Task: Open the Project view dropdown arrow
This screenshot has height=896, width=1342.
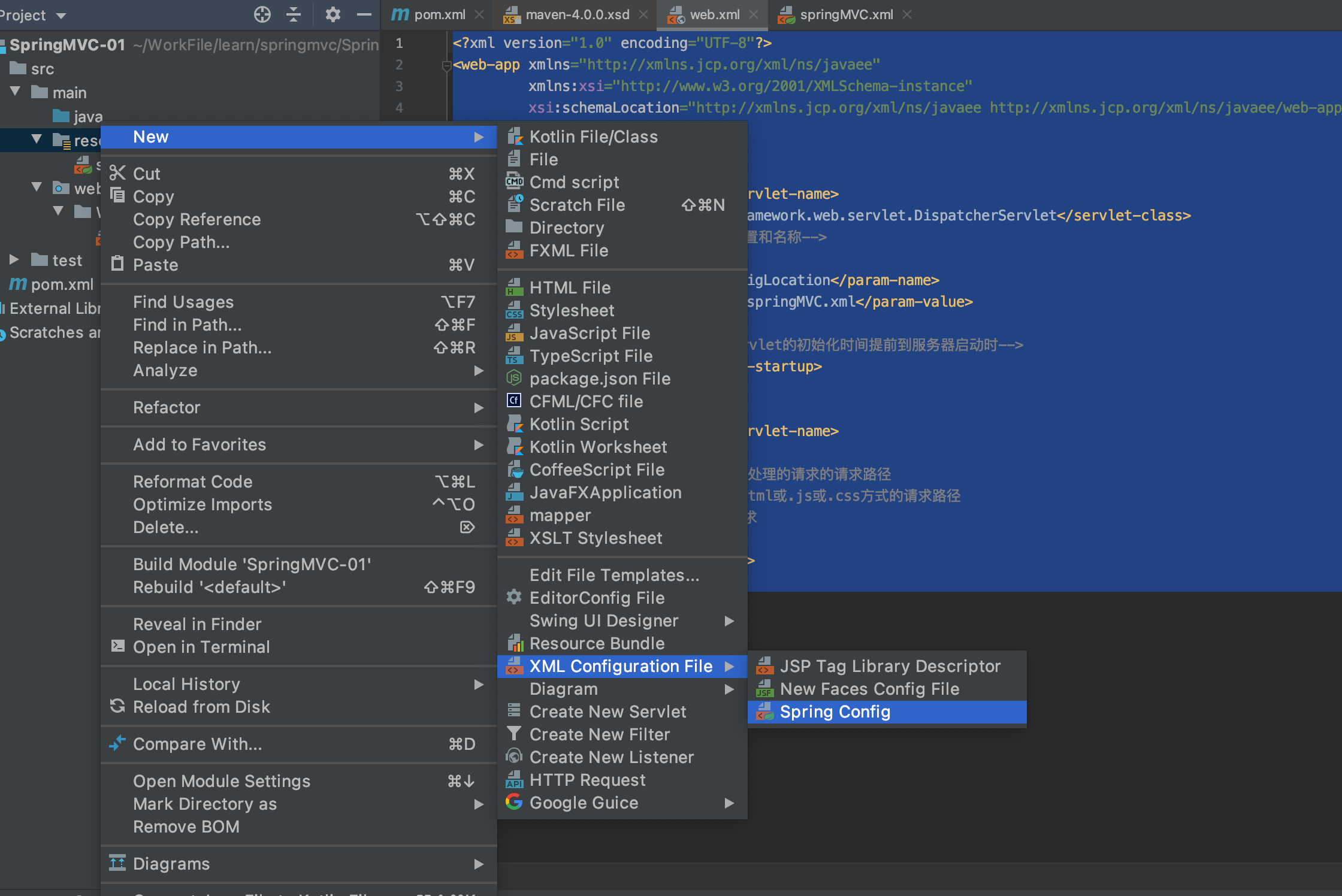Action: click(x=61, y=16)
